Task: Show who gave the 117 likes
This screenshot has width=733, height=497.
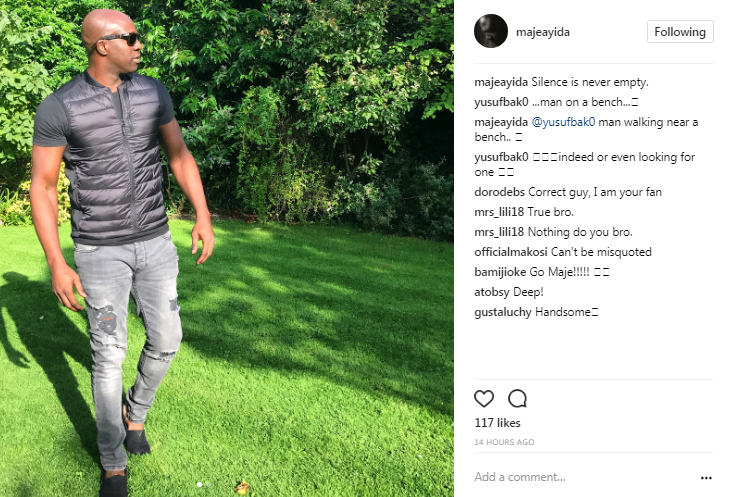Action: click(x=497, y=423)
